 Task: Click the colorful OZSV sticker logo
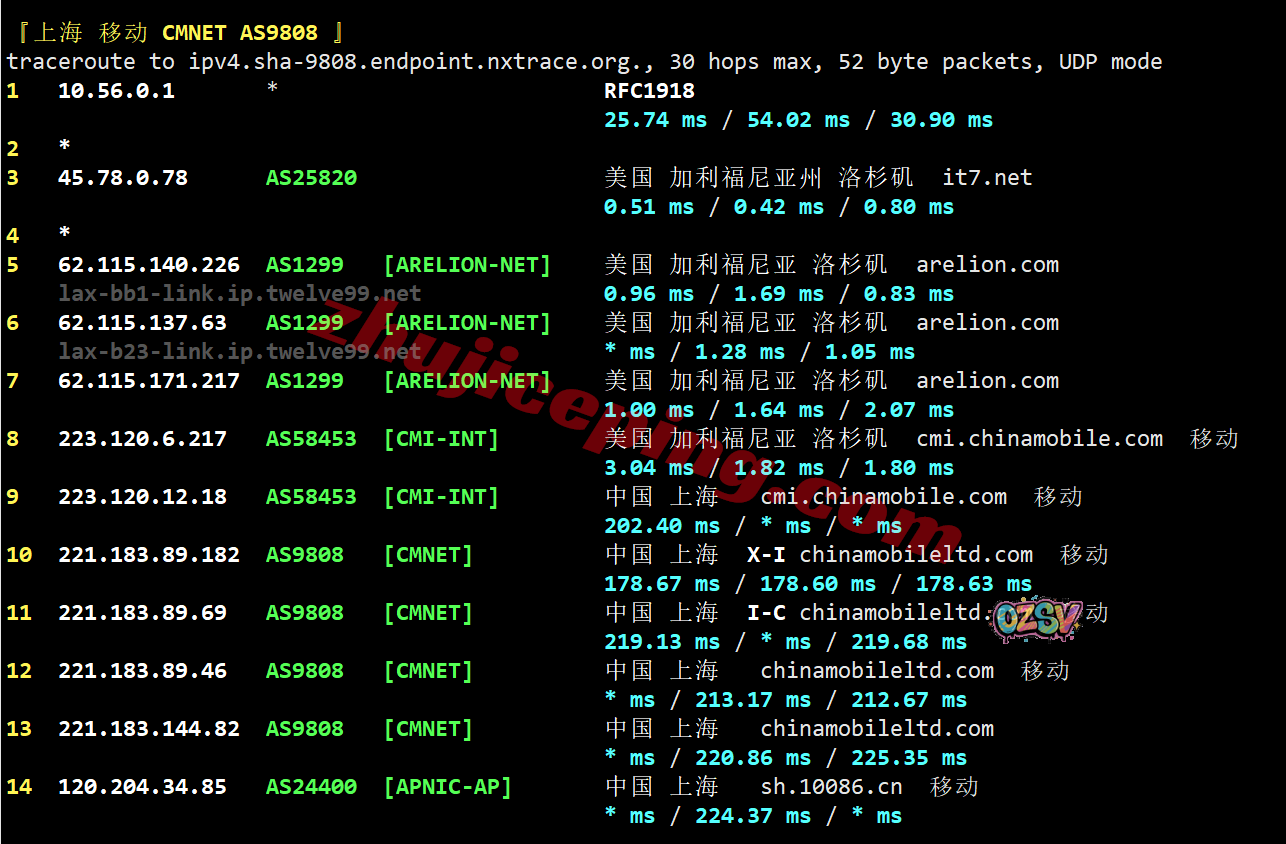1036,622
